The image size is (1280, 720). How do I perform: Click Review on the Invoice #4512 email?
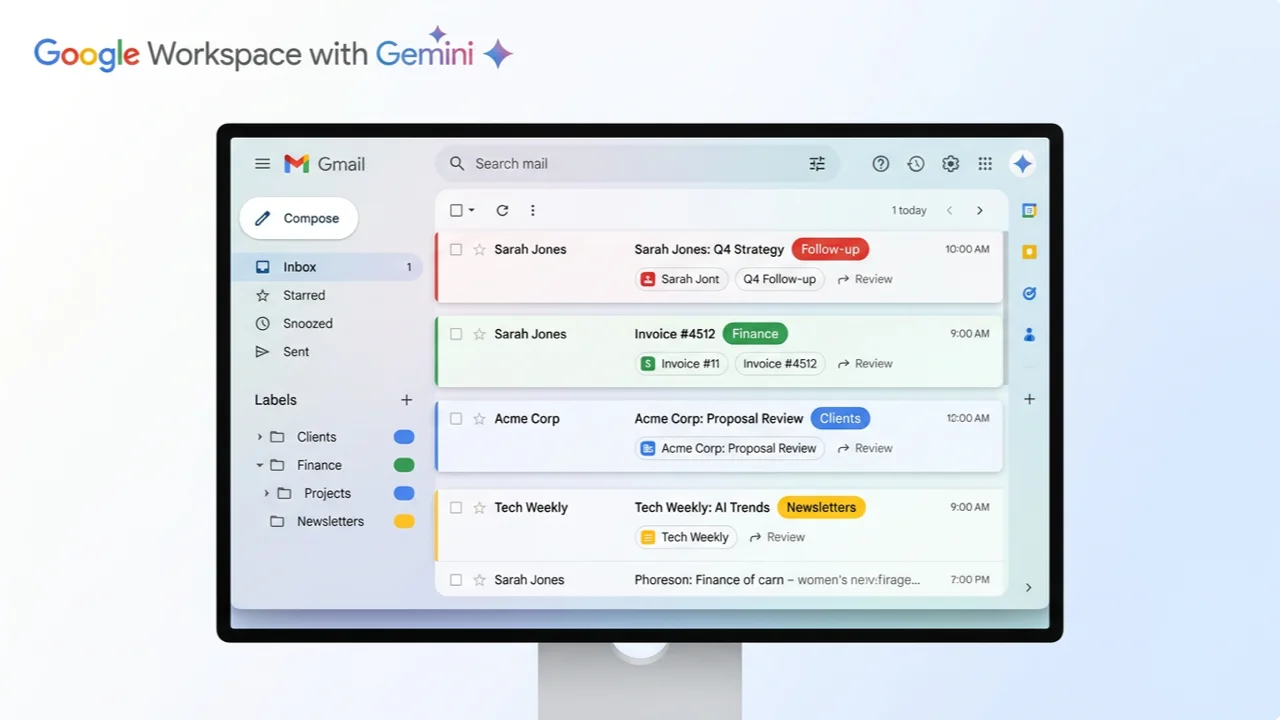tap(865, 364)
